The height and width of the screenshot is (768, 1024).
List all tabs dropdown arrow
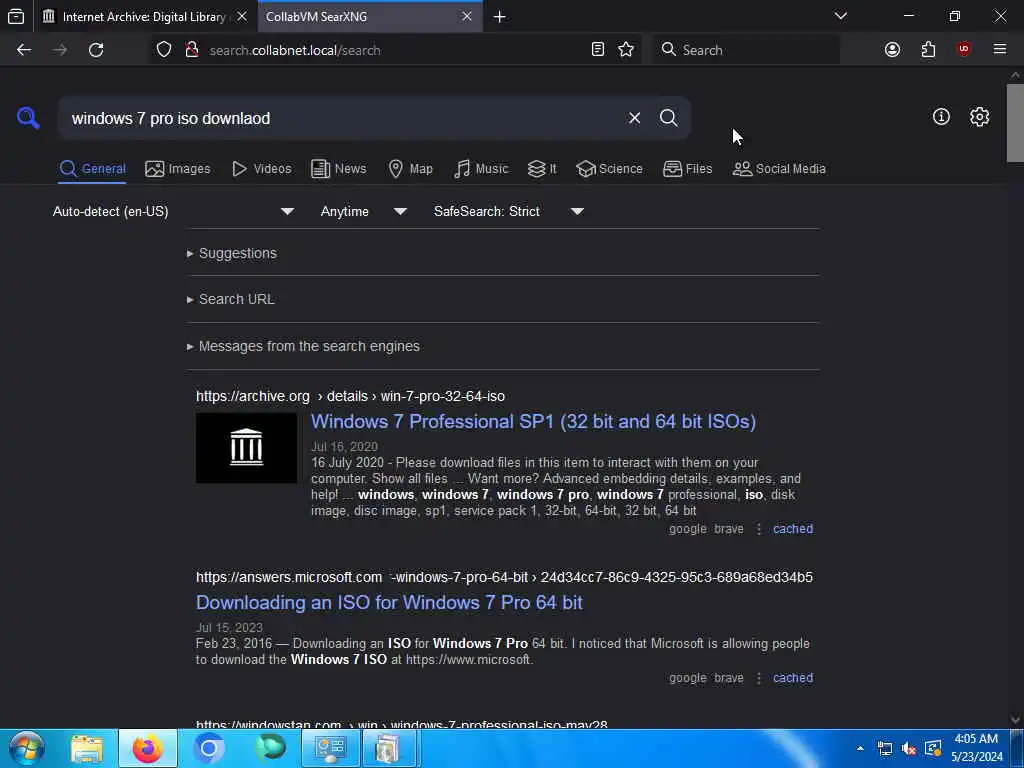coord(840,16)
